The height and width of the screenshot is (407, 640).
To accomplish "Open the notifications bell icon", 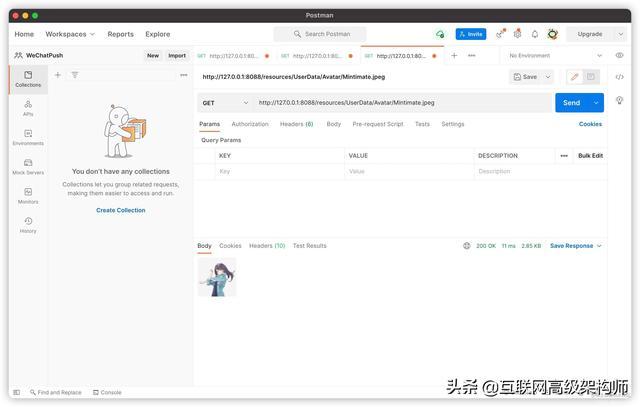I will click(x=535, y=34).
